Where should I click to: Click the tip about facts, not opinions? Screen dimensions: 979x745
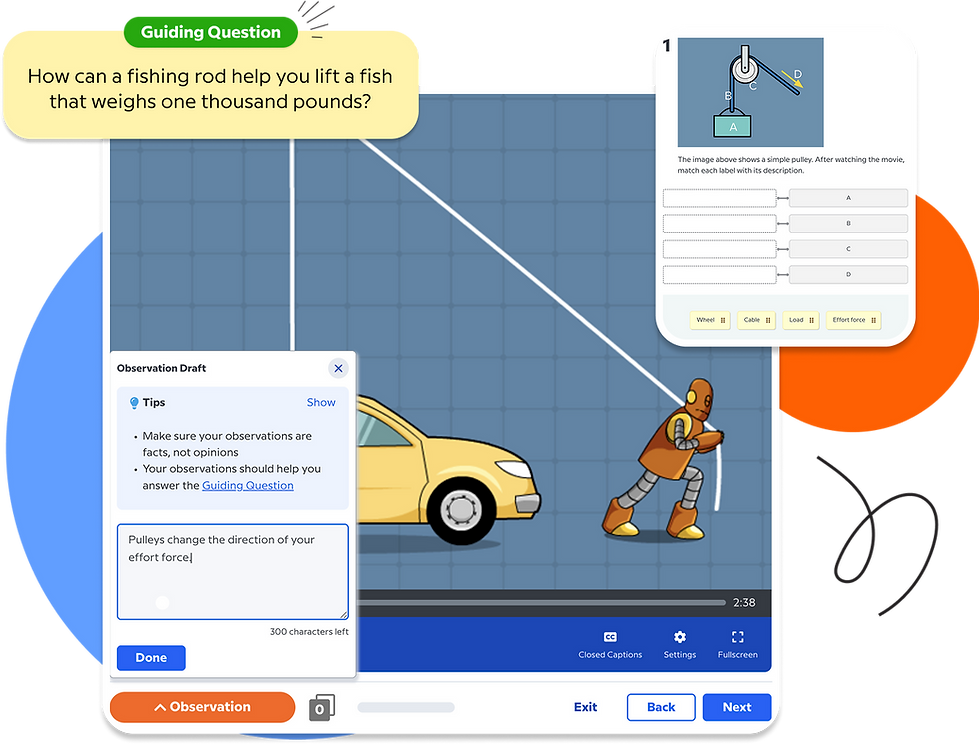[227, 444]
